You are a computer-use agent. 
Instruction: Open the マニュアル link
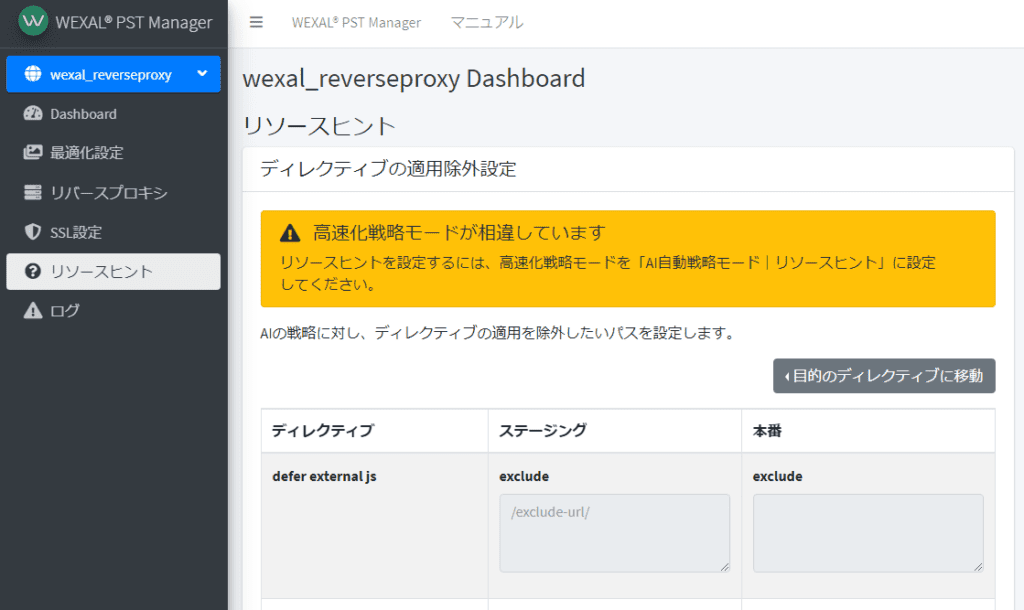[x=487, y=22]
